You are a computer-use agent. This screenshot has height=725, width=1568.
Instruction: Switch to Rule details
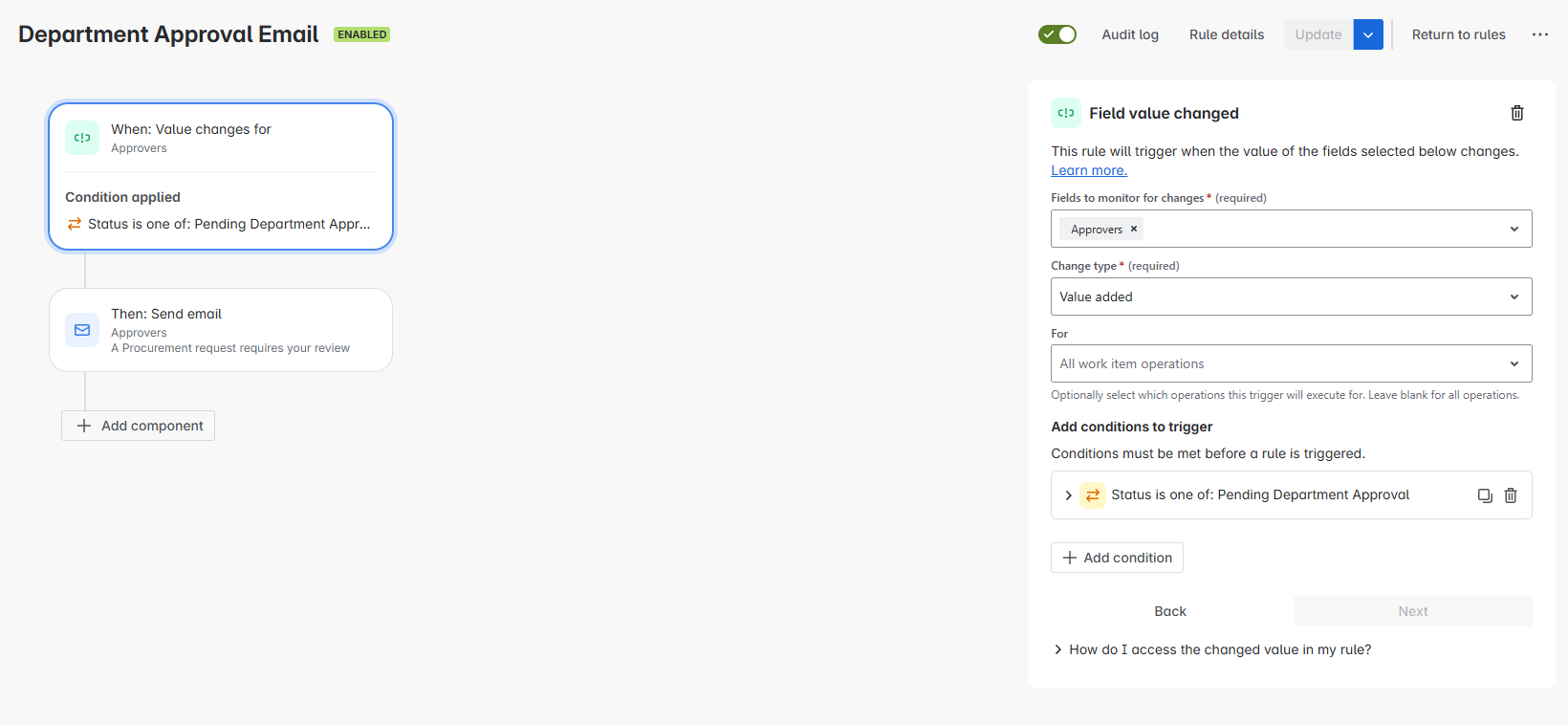point(1226,34)
